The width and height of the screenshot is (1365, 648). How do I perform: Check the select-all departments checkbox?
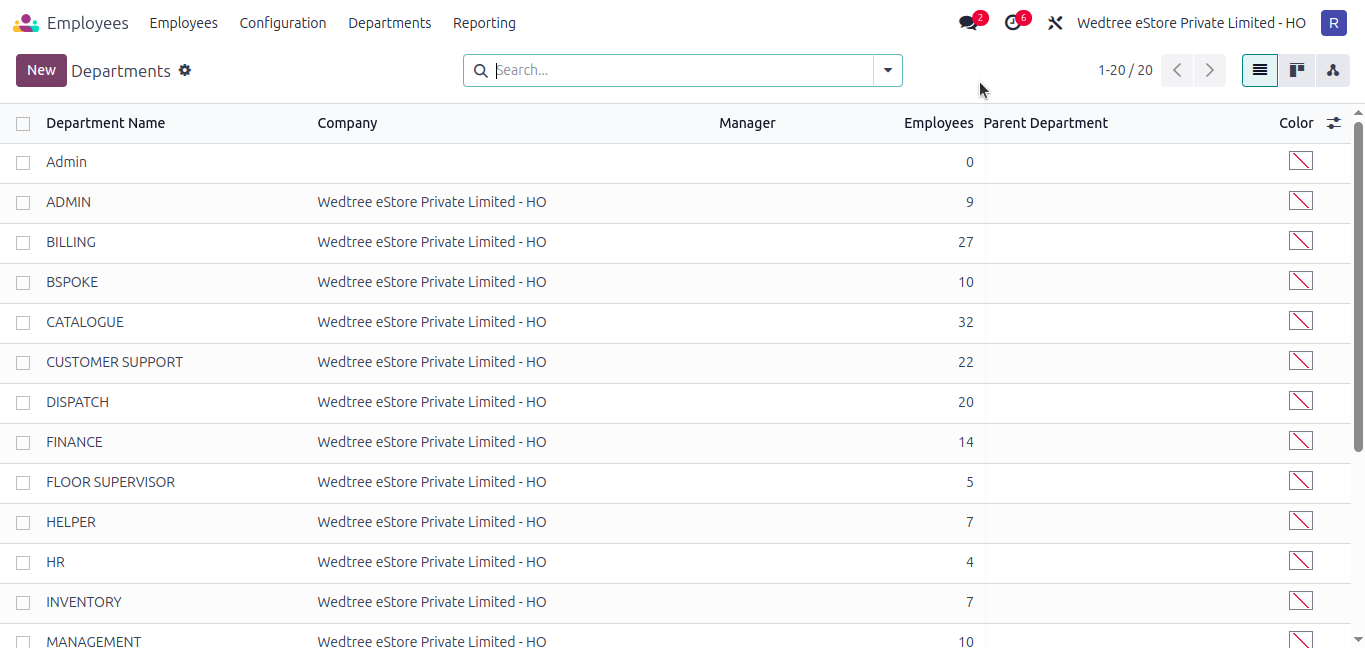tap(23, 122)
